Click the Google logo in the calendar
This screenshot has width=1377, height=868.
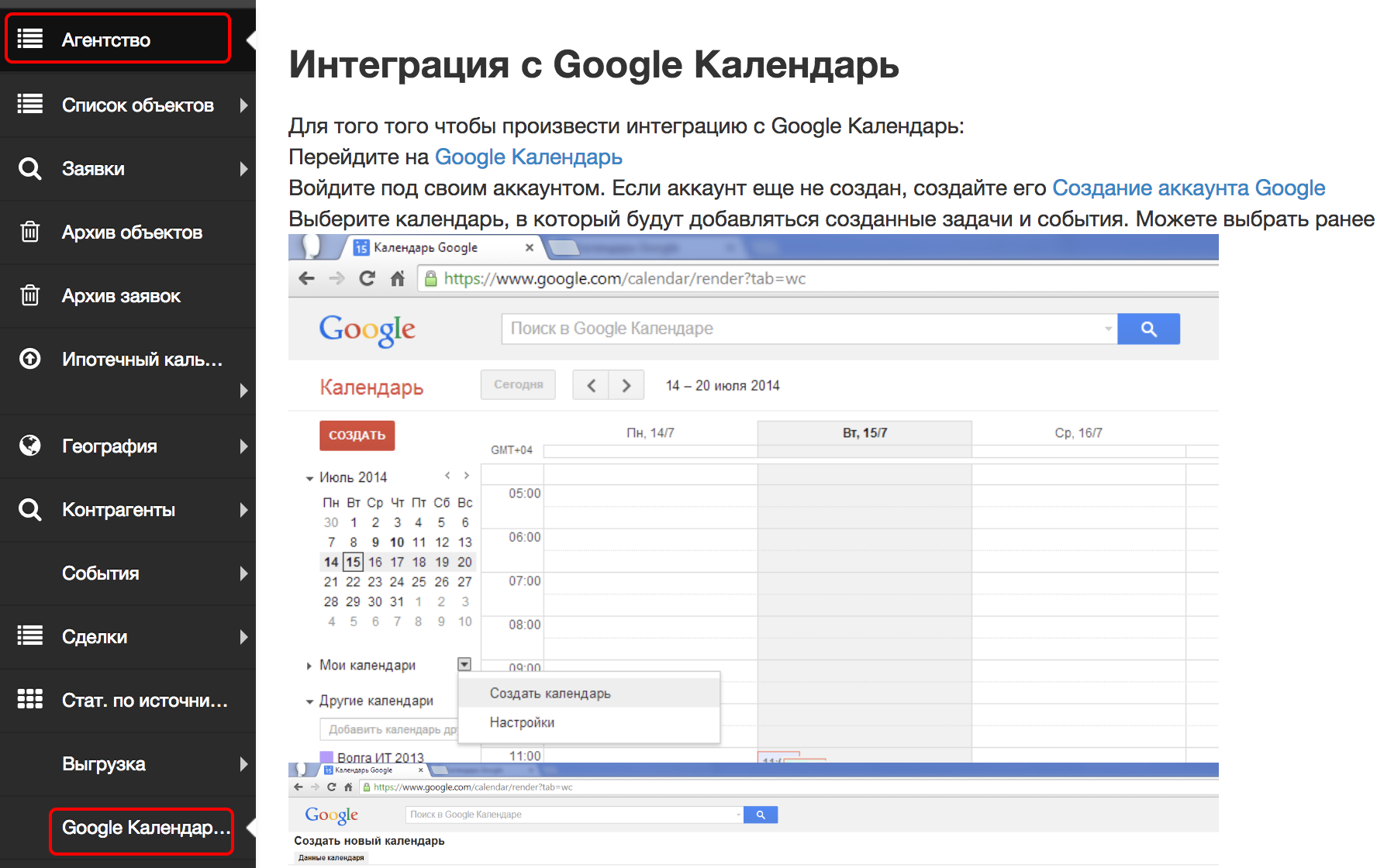(367, 330)
